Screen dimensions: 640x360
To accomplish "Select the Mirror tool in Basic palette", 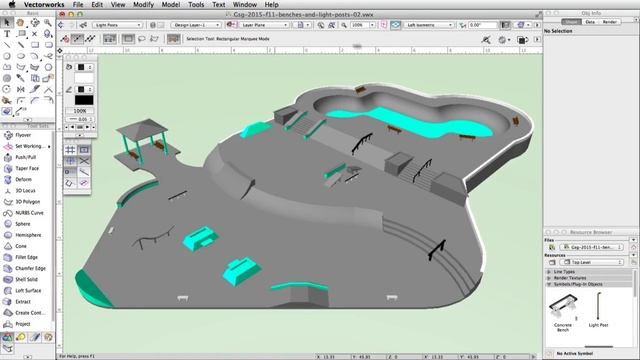I will [x=20, y=89].
